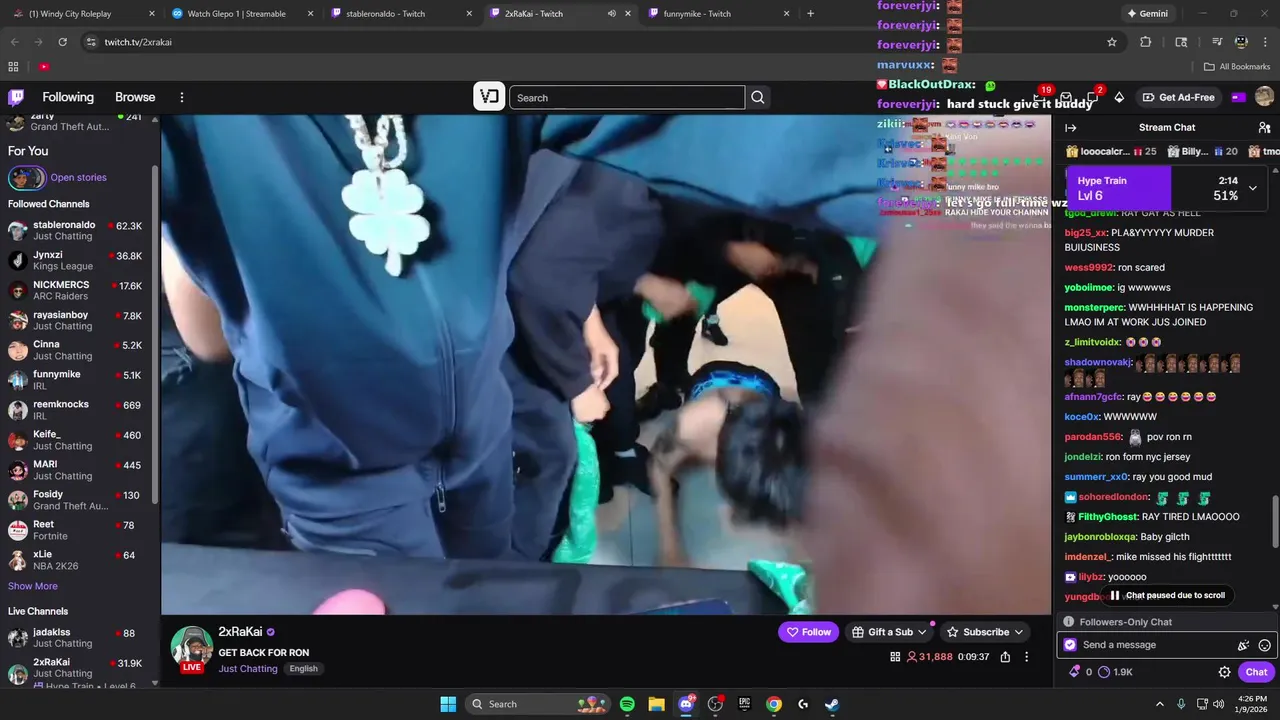Open stream more options three dots
1280x720 pixels.
coord(1026,657)
